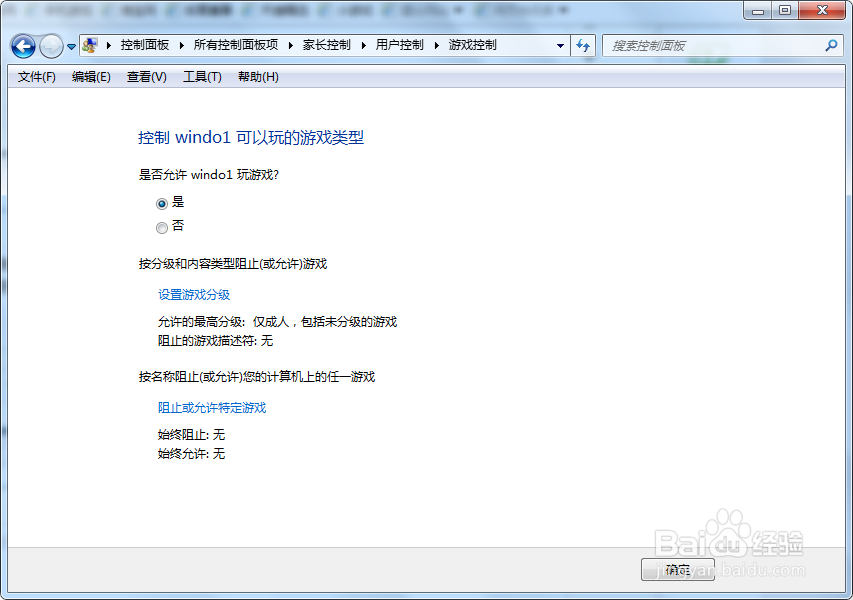853x600 pixels.
Task: Open the 帮助 menu
Action: pyautogui.click(x=256, y=77)
